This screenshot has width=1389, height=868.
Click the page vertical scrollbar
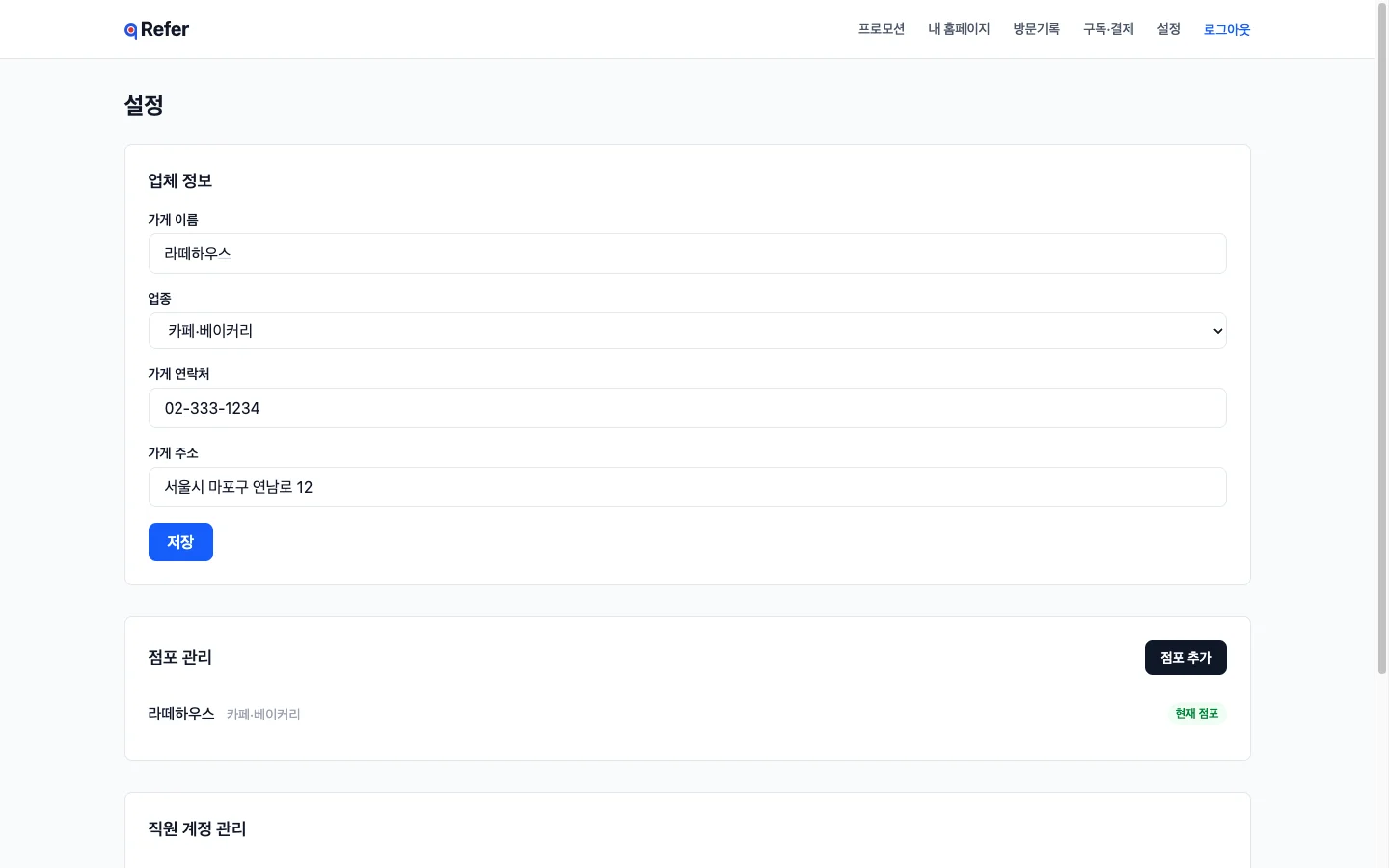click(1381, 338)
